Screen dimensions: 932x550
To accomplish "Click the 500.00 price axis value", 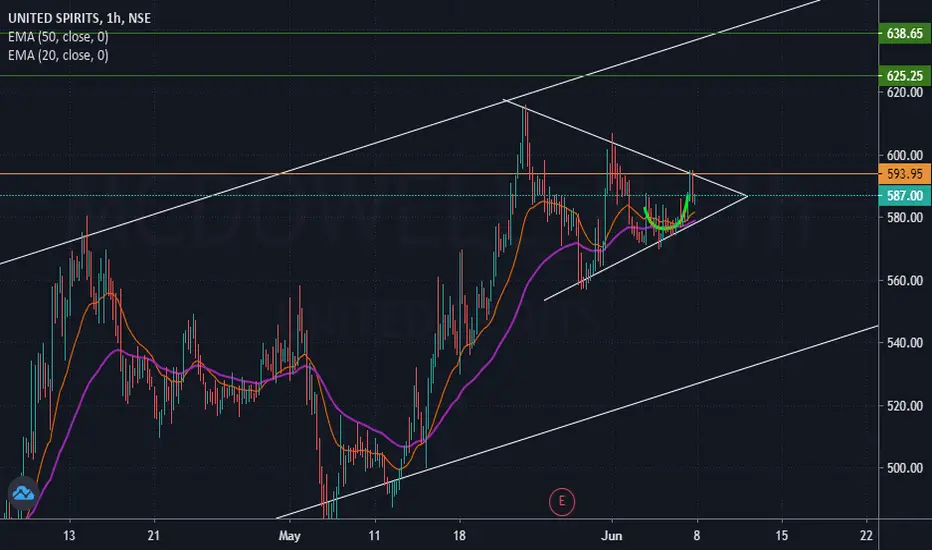I will [905, 468].
